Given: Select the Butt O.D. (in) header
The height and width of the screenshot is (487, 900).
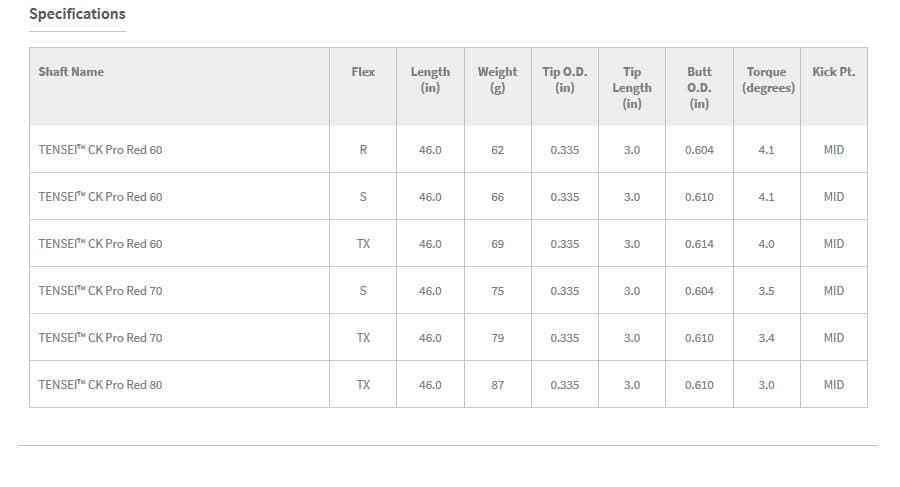Looking at the screenshot, I should (x=699, y=88).
